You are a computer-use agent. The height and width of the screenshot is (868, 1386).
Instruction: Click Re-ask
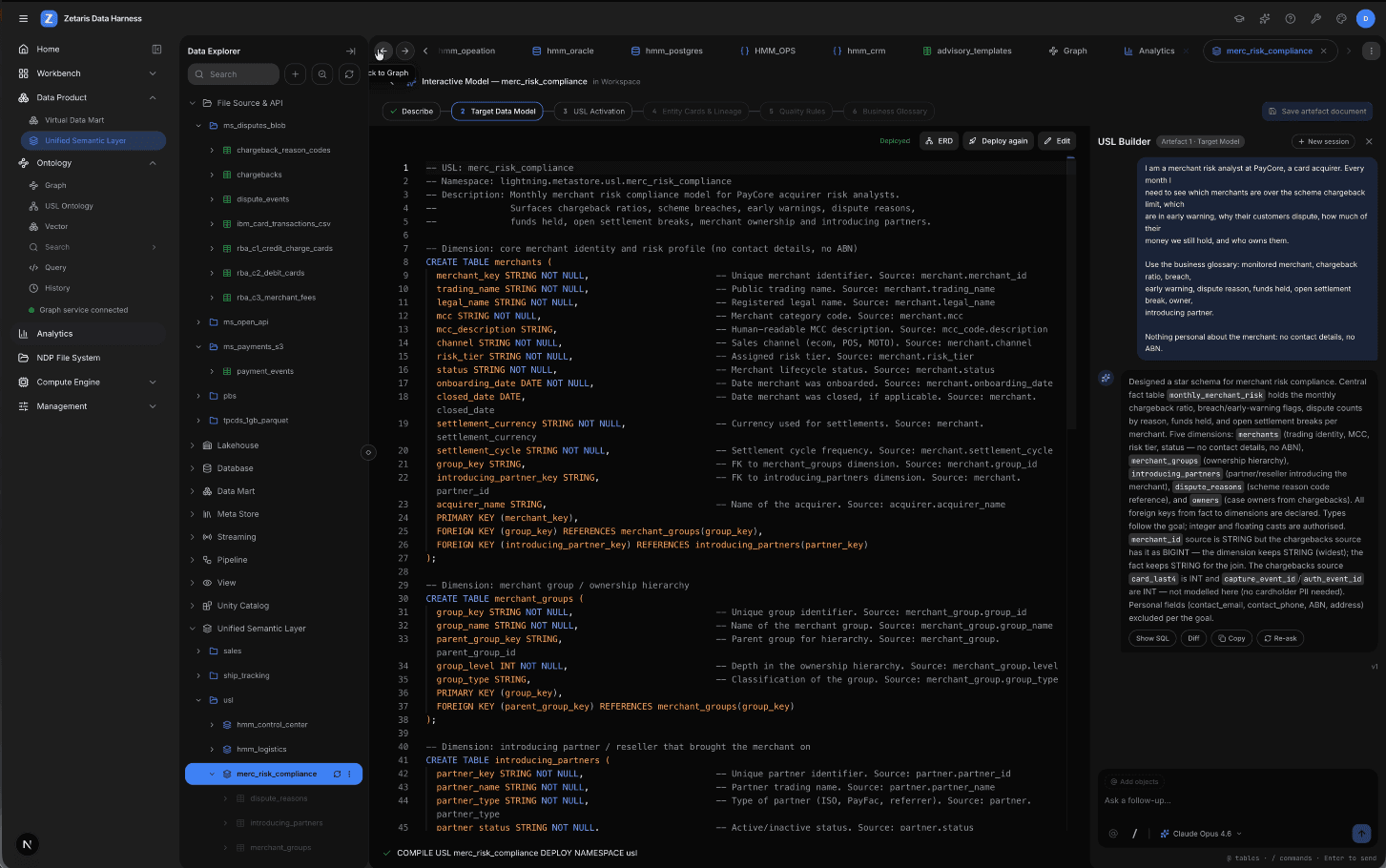(x=1280, y=638)
